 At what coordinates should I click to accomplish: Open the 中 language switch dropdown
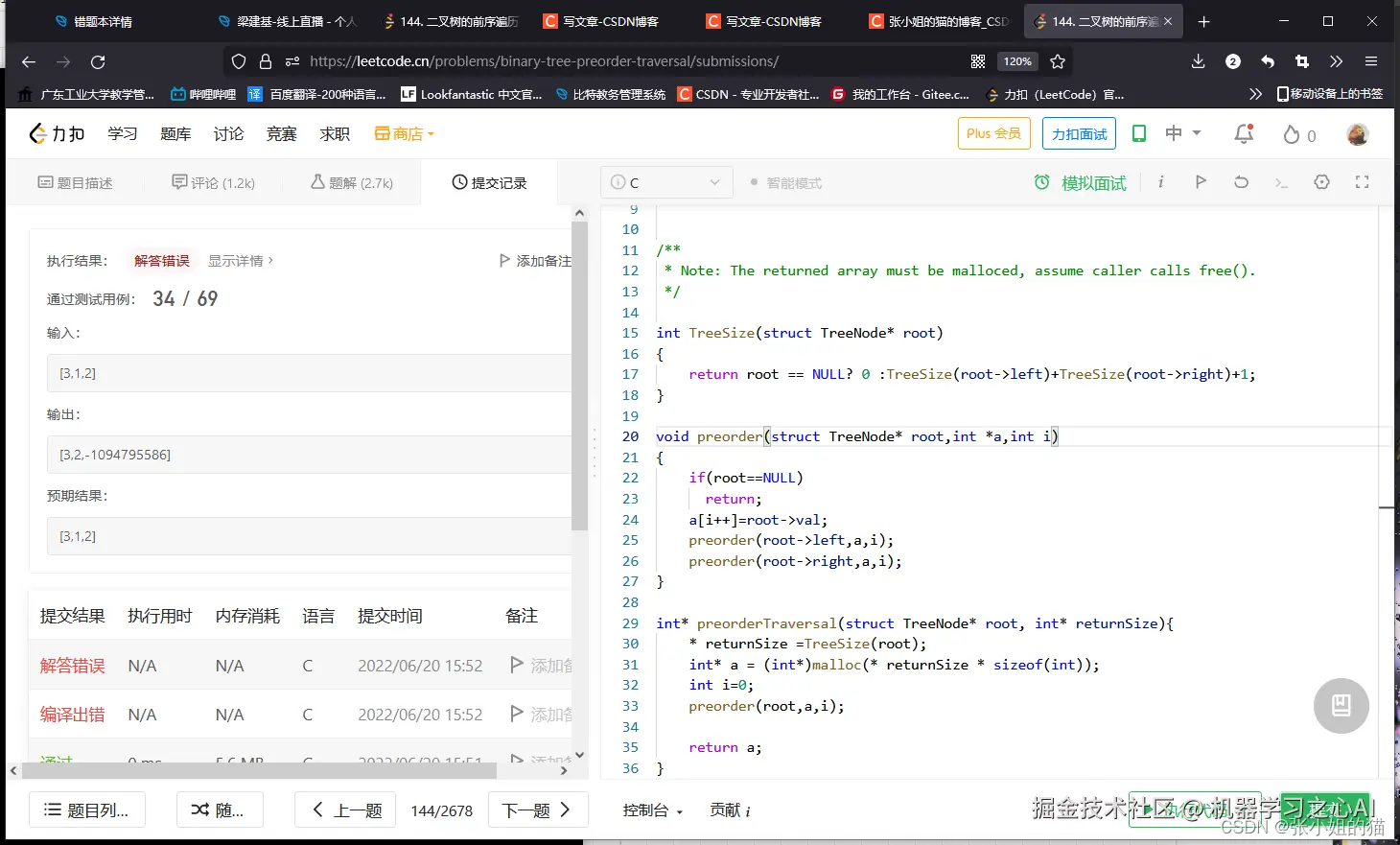[x=1183, y=133]
